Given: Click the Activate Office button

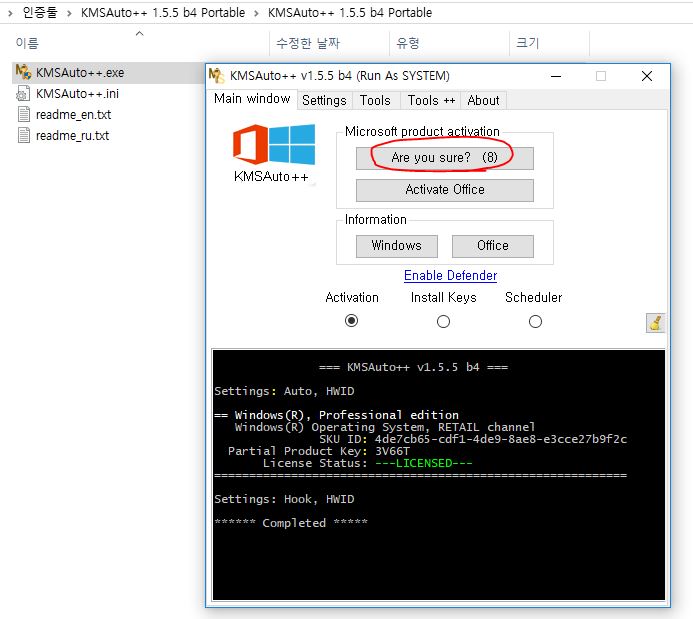Looking at the screenshot, I should pyautogui.click(x=445, y=190).
